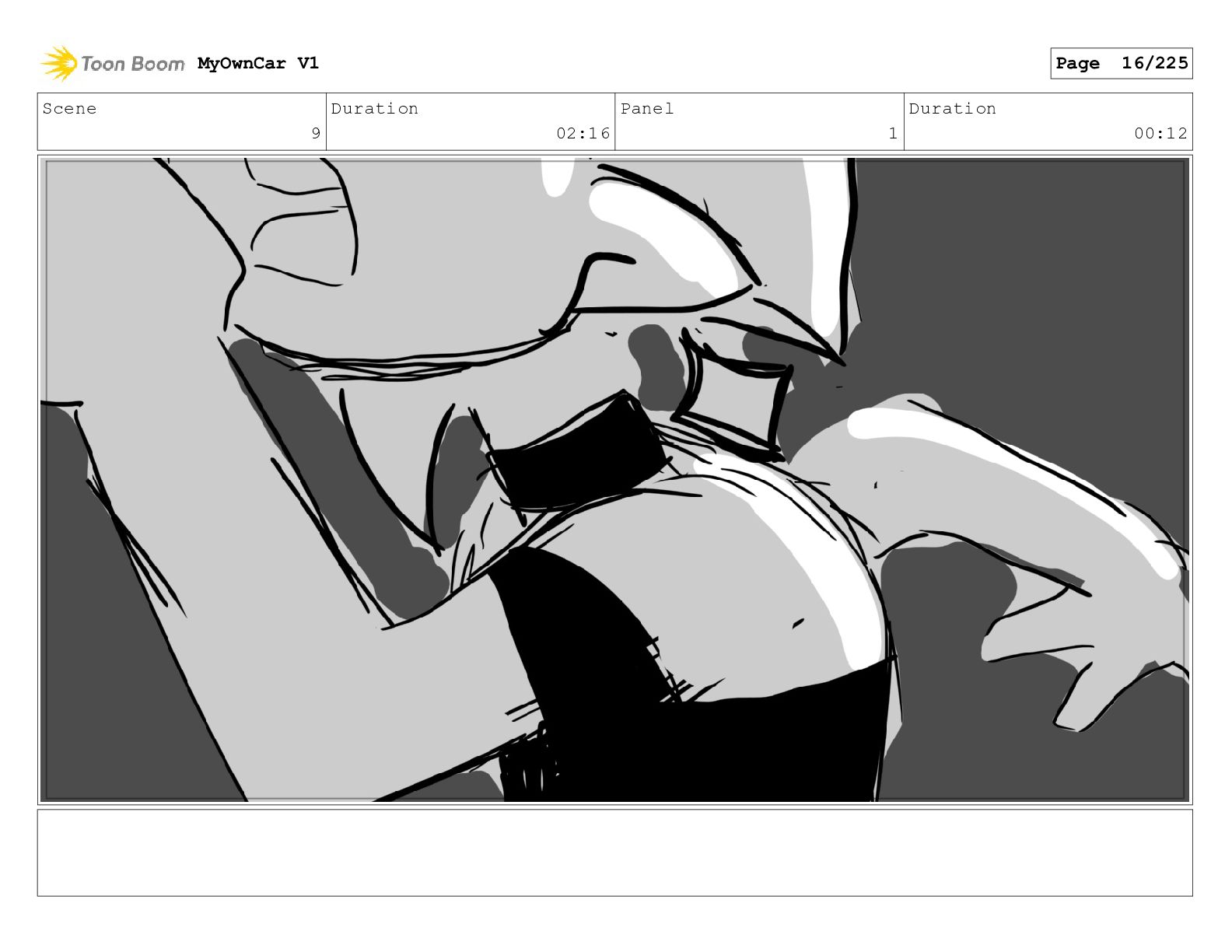Select the scene duration value 02:16
Screen dimensions: 1232x952
(x=583, y=133)
